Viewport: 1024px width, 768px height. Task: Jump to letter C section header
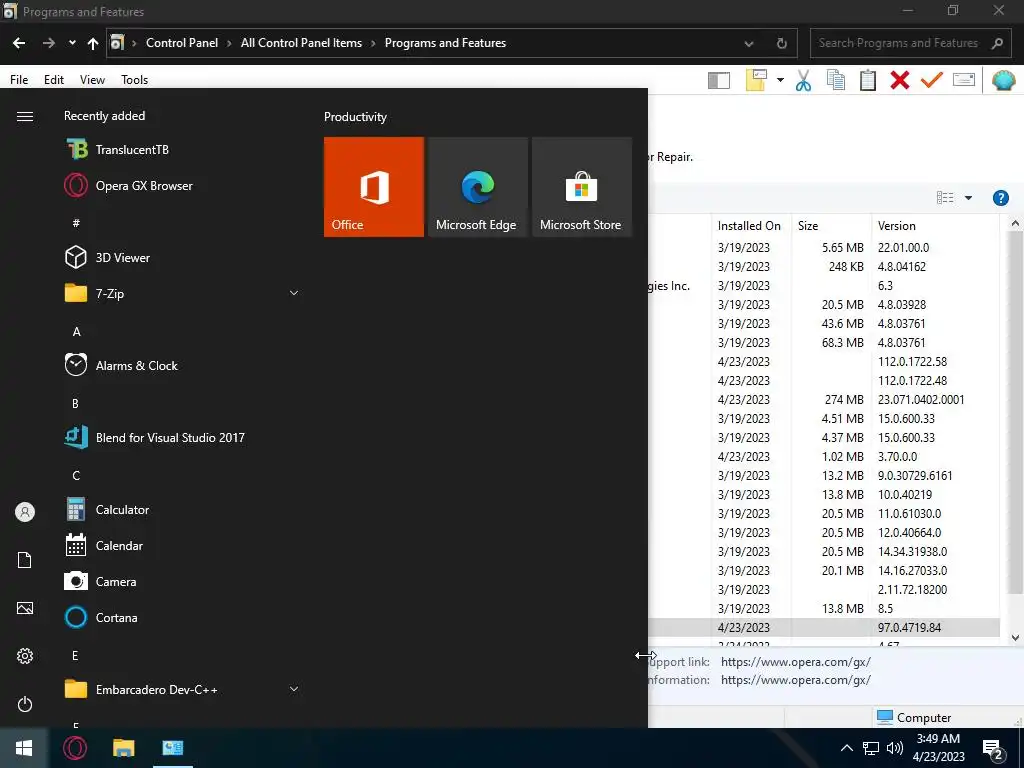(x=76, y=475)
